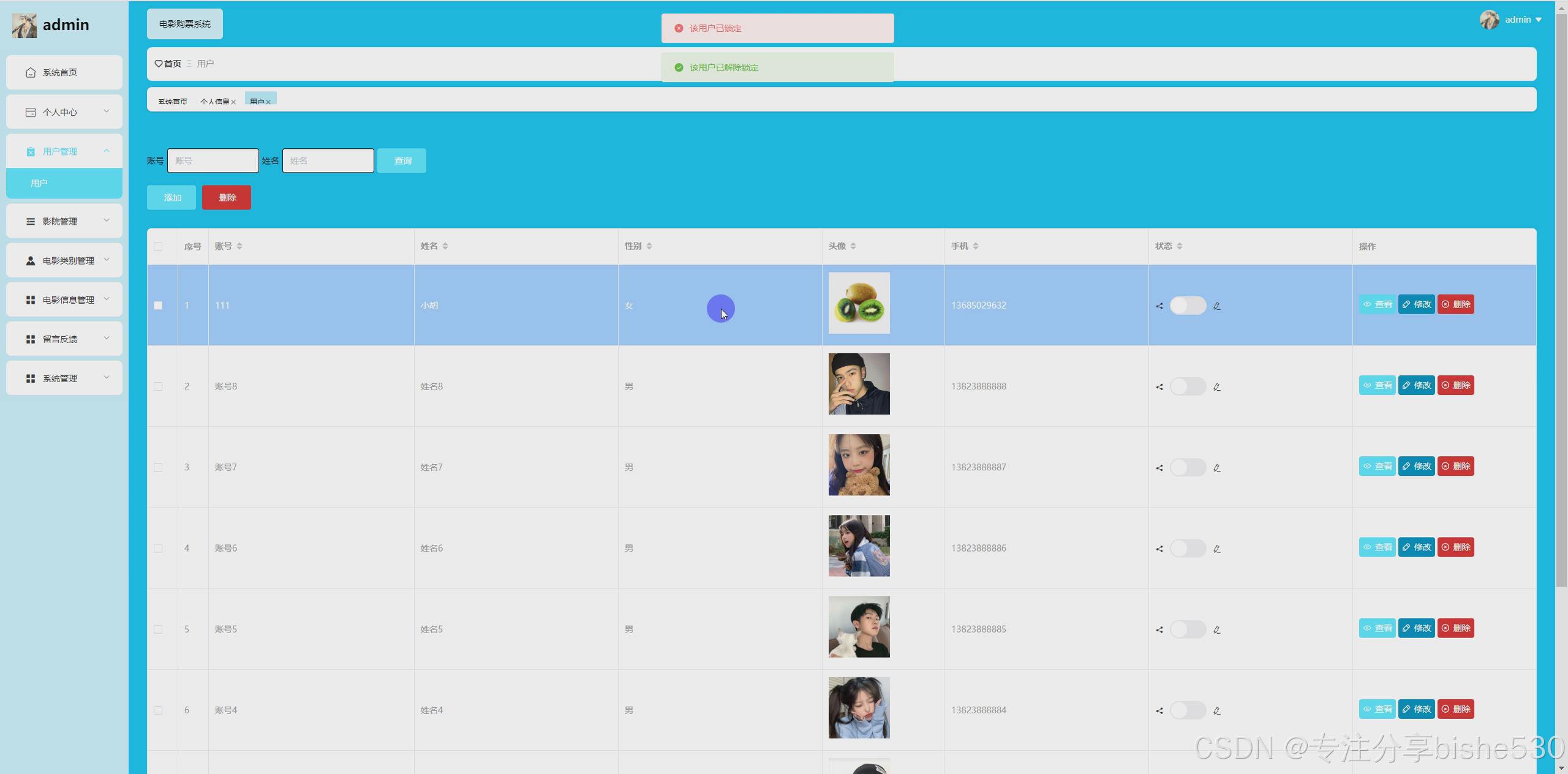The image size is (1568, 774).
Task: Close the 用户 tab
Action: tap(268, 102)
